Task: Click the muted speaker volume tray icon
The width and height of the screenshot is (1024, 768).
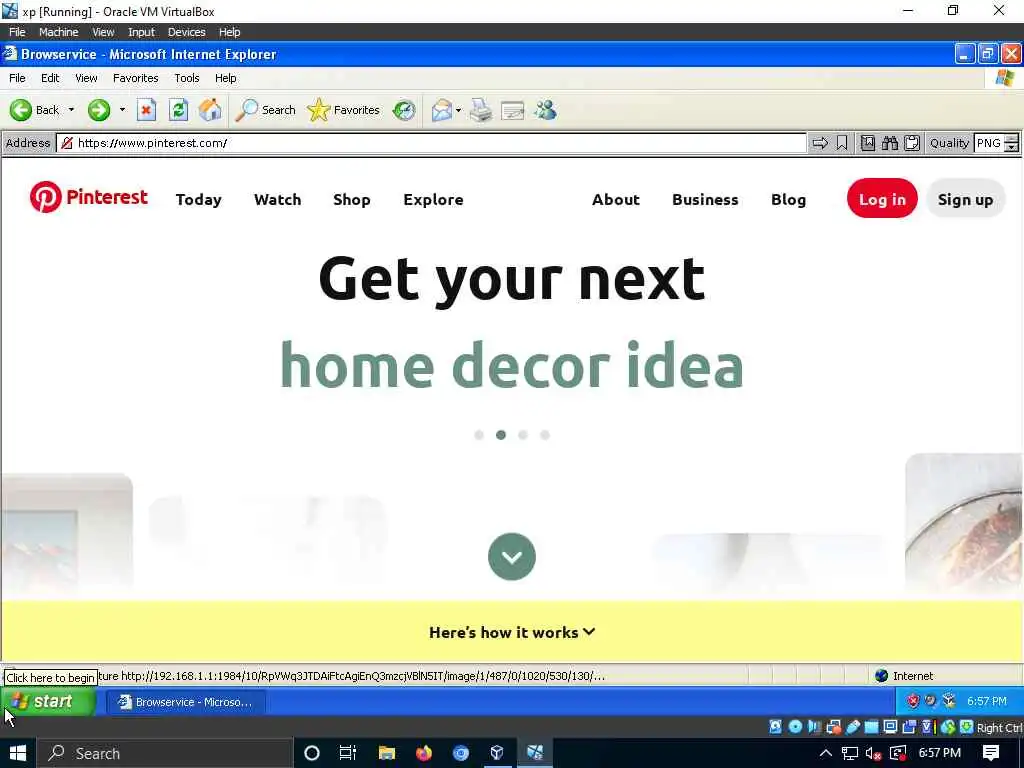Action: click(x=873, y=754)
